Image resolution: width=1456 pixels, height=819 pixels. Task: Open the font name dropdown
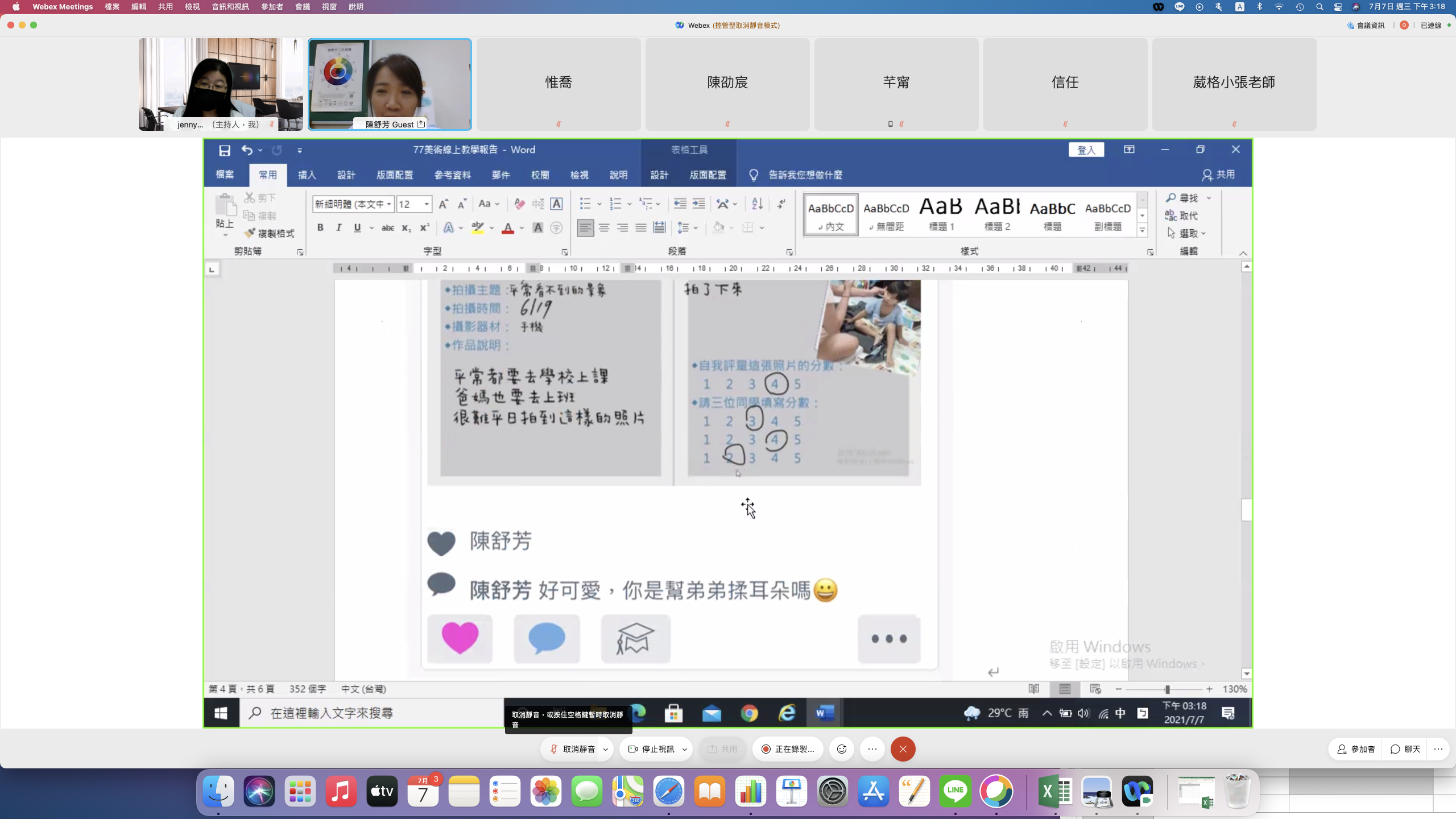(389, 204)
